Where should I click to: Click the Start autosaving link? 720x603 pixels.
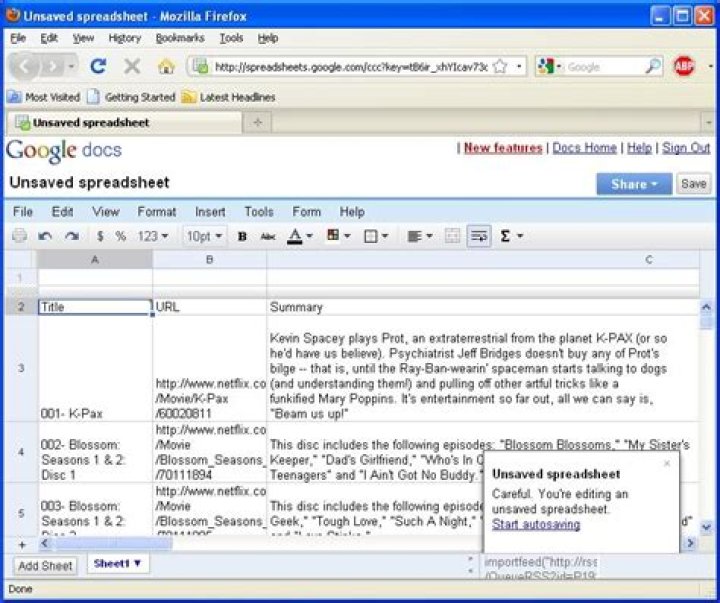(536, 524)
